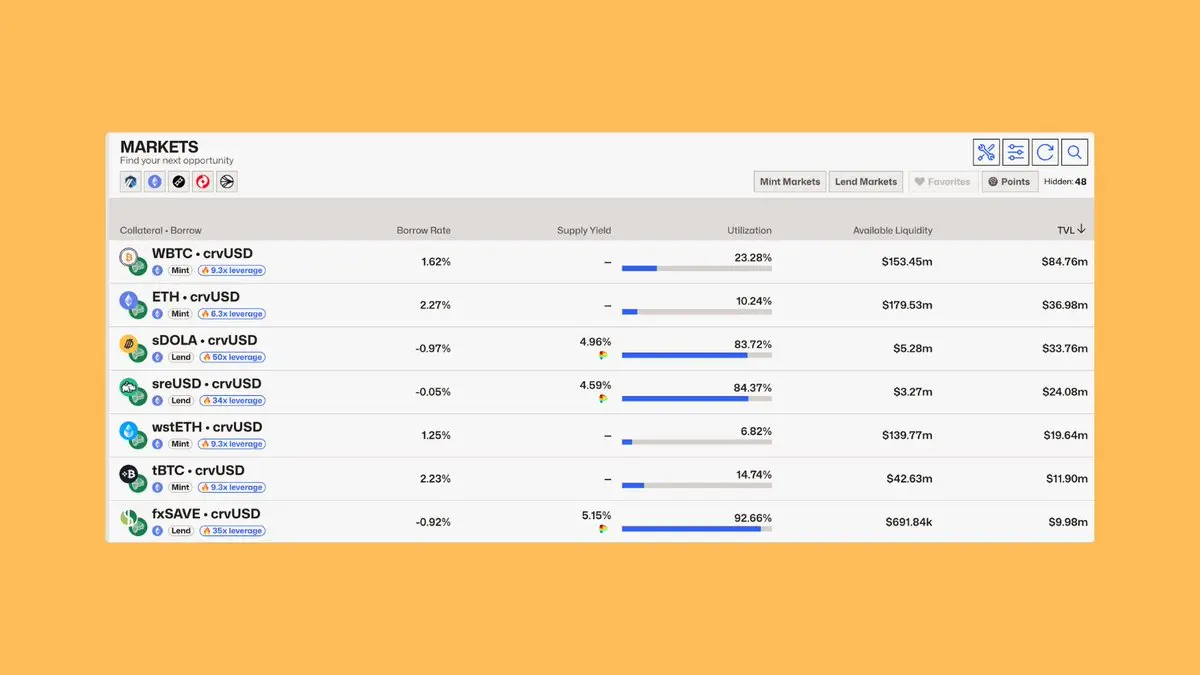Click the rewards icon under 4.96% yield
This screenshot has width=1200, height=675.
pos(603,355)
